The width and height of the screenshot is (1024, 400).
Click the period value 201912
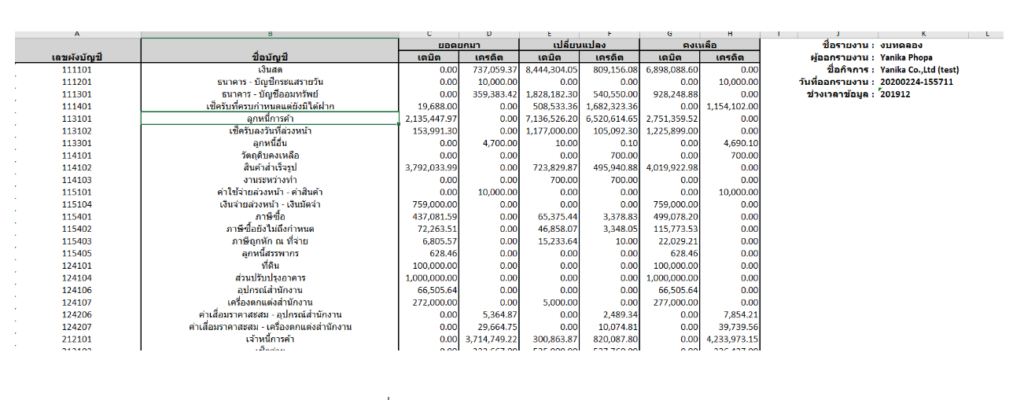point(895,94)
